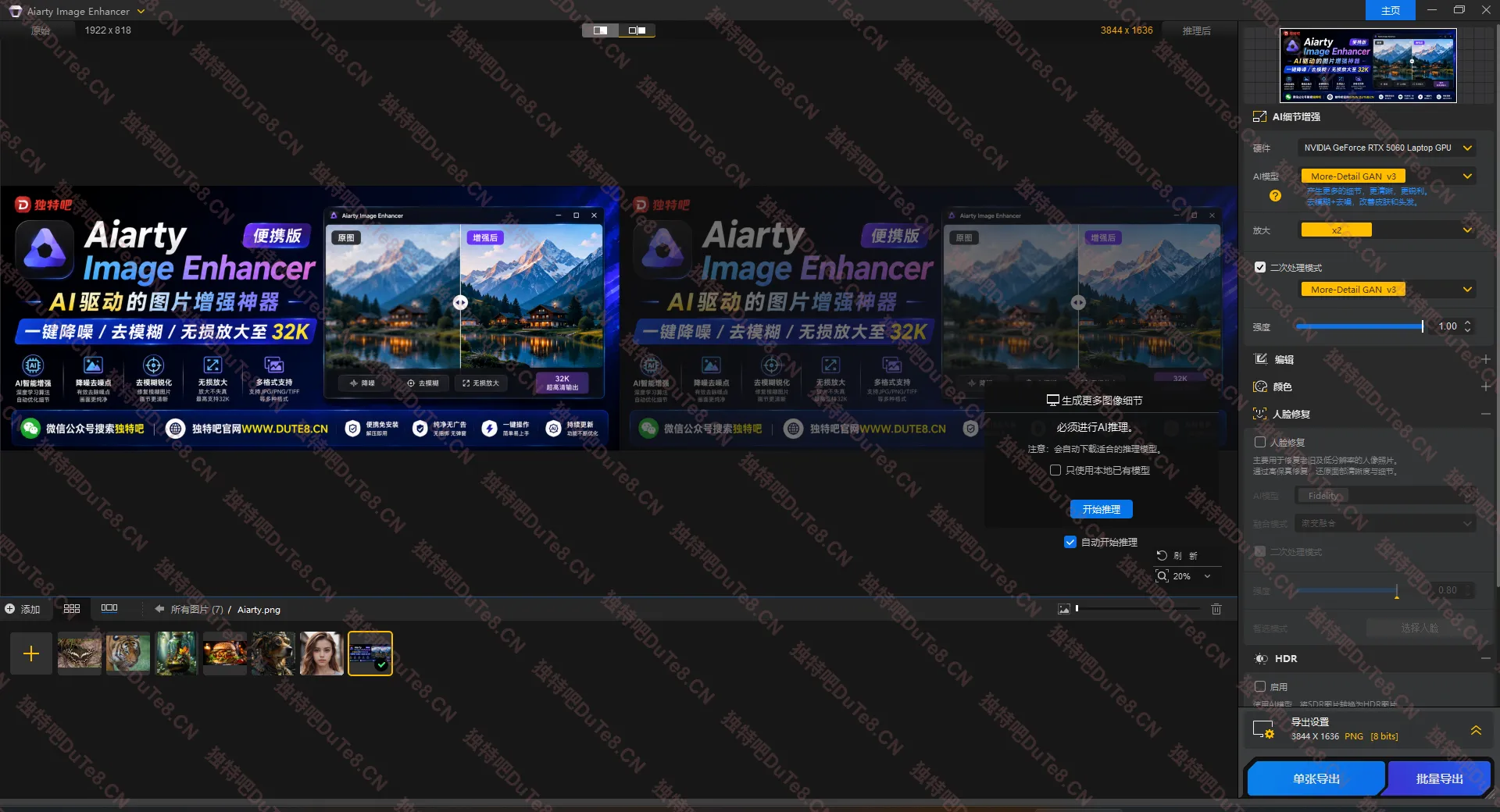Viewport: 1500px width, 812px height.
Task: Expand the 颜色 section with plus
Action: click(x=1485, y=386)
